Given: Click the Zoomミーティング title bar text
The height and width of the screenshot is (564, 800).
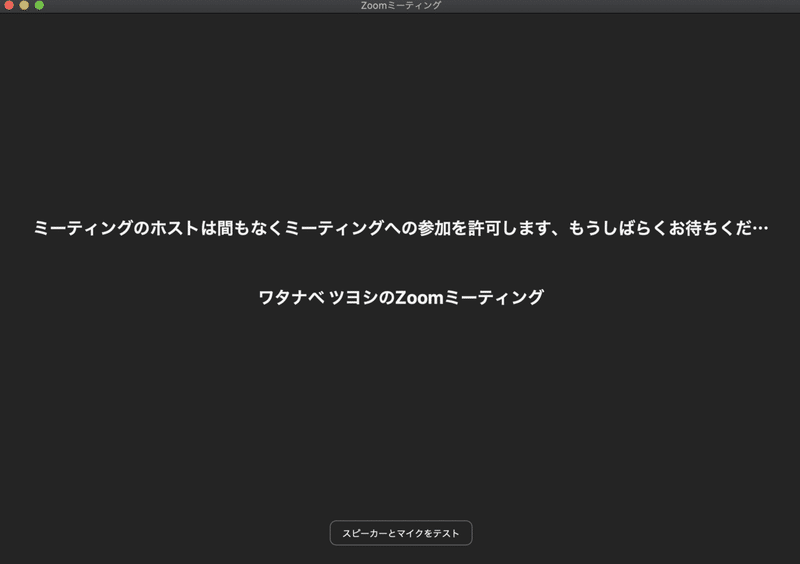Looking at the screenshot, I should pos(401,6).
